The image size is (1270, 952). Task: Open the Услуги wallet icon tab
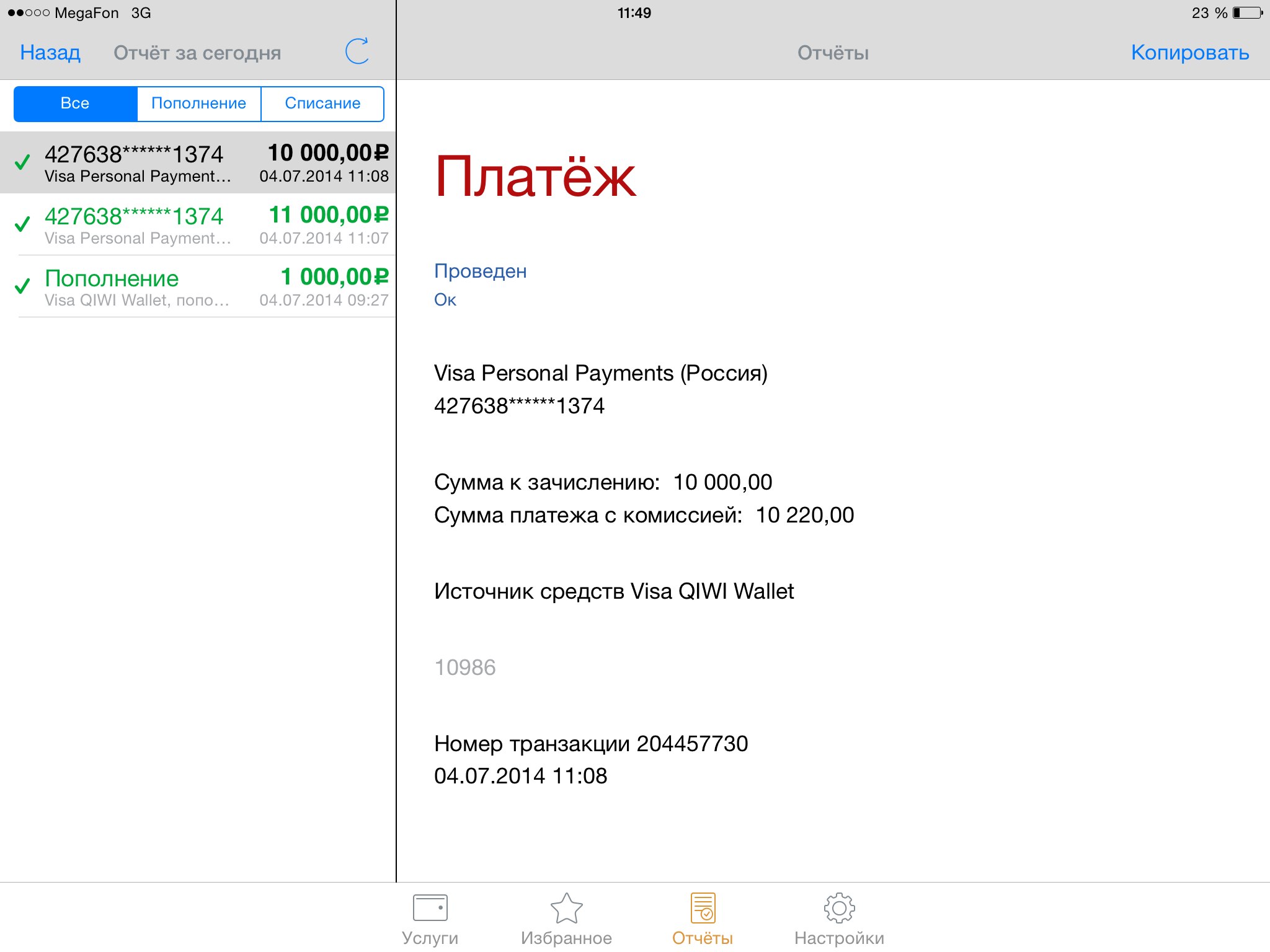pos(430,920)
